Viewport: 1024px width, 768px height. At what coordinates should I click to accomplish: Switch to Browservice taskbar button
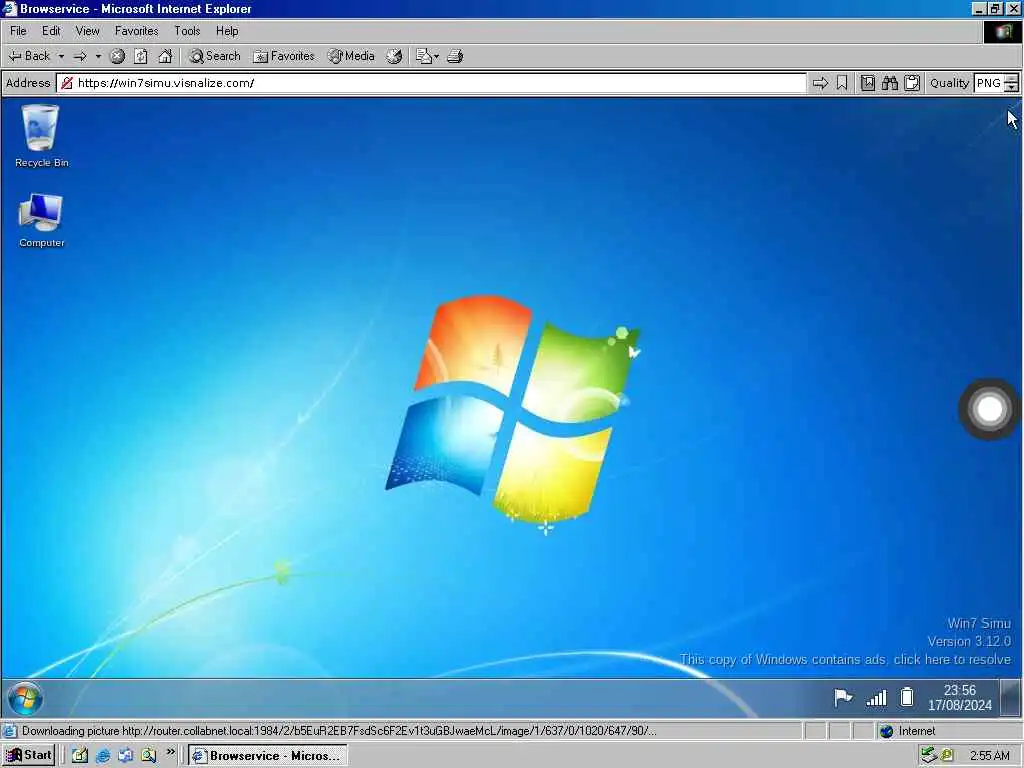[268, 755]
